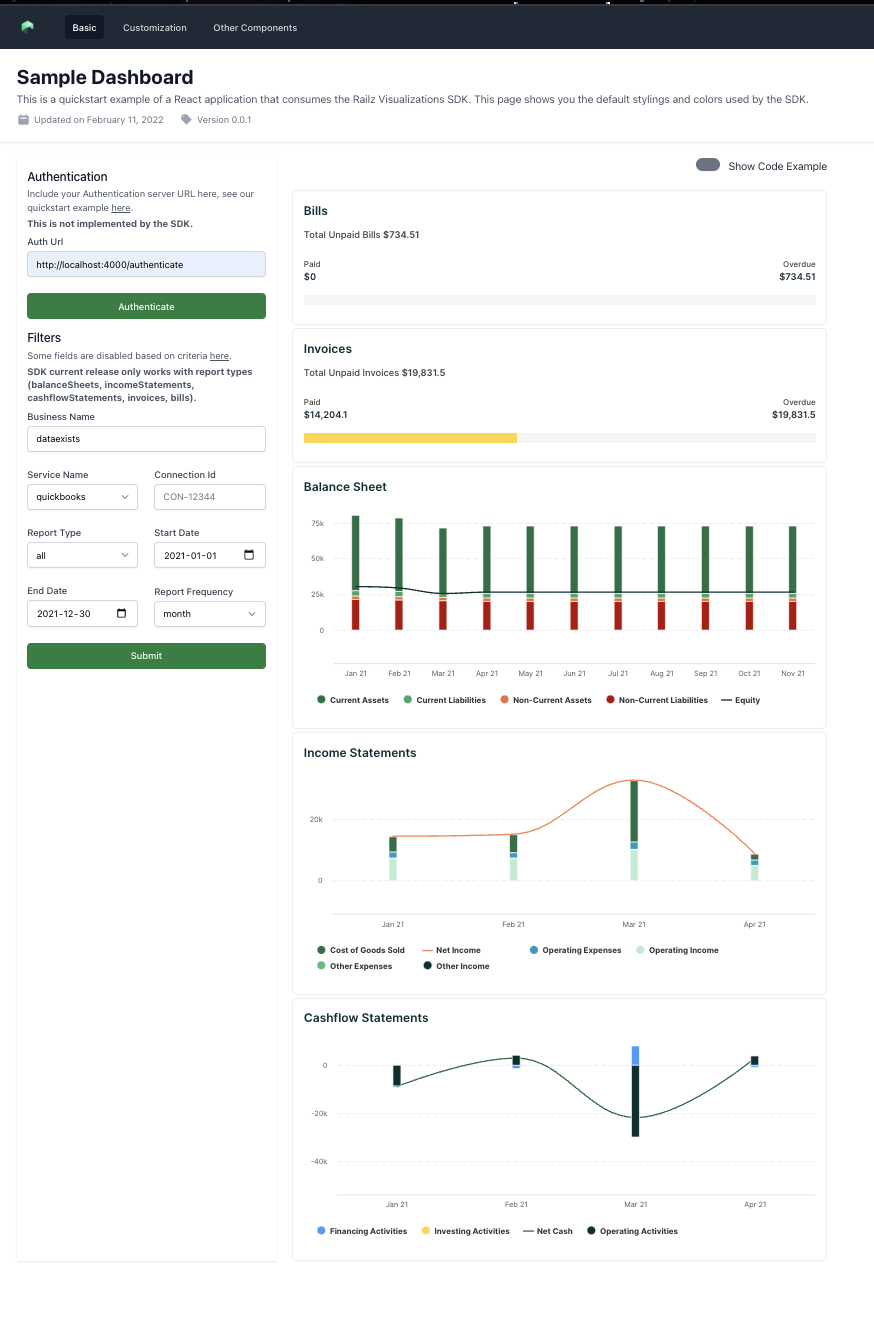Toggle Equity line legend item

(741, 700)
